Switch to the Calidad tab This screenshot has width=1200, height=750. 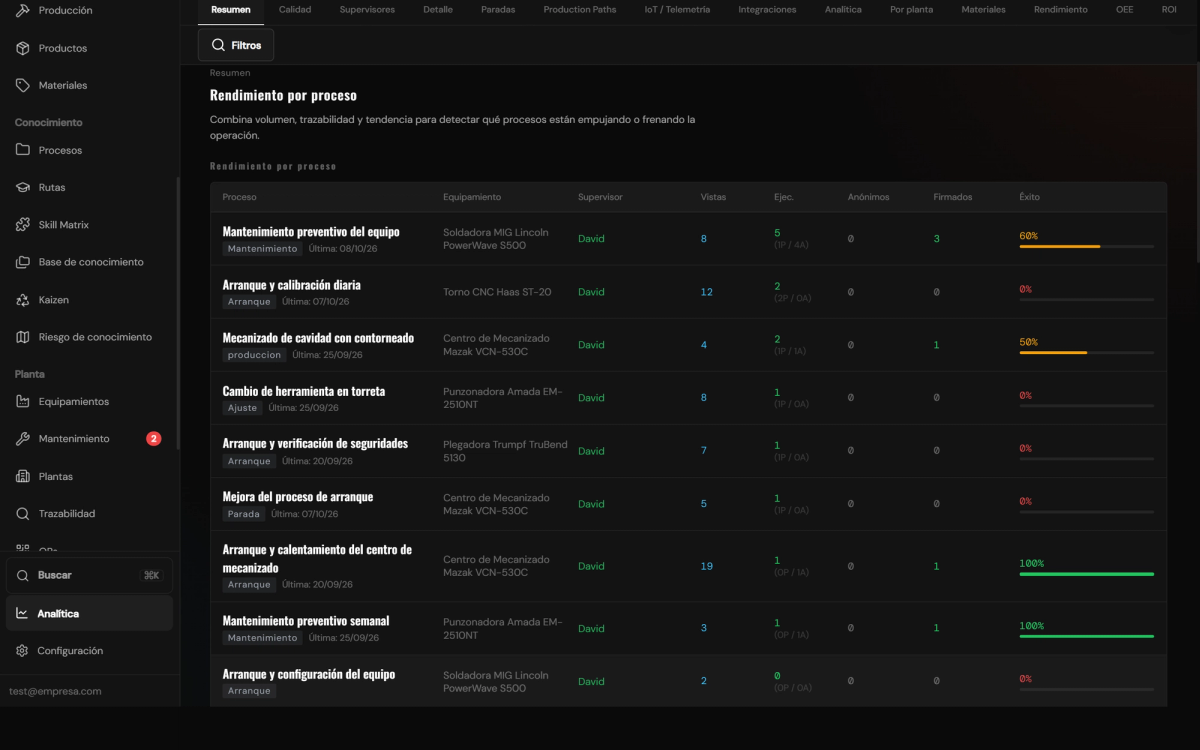pyautogui.click(x=295, y=10)
